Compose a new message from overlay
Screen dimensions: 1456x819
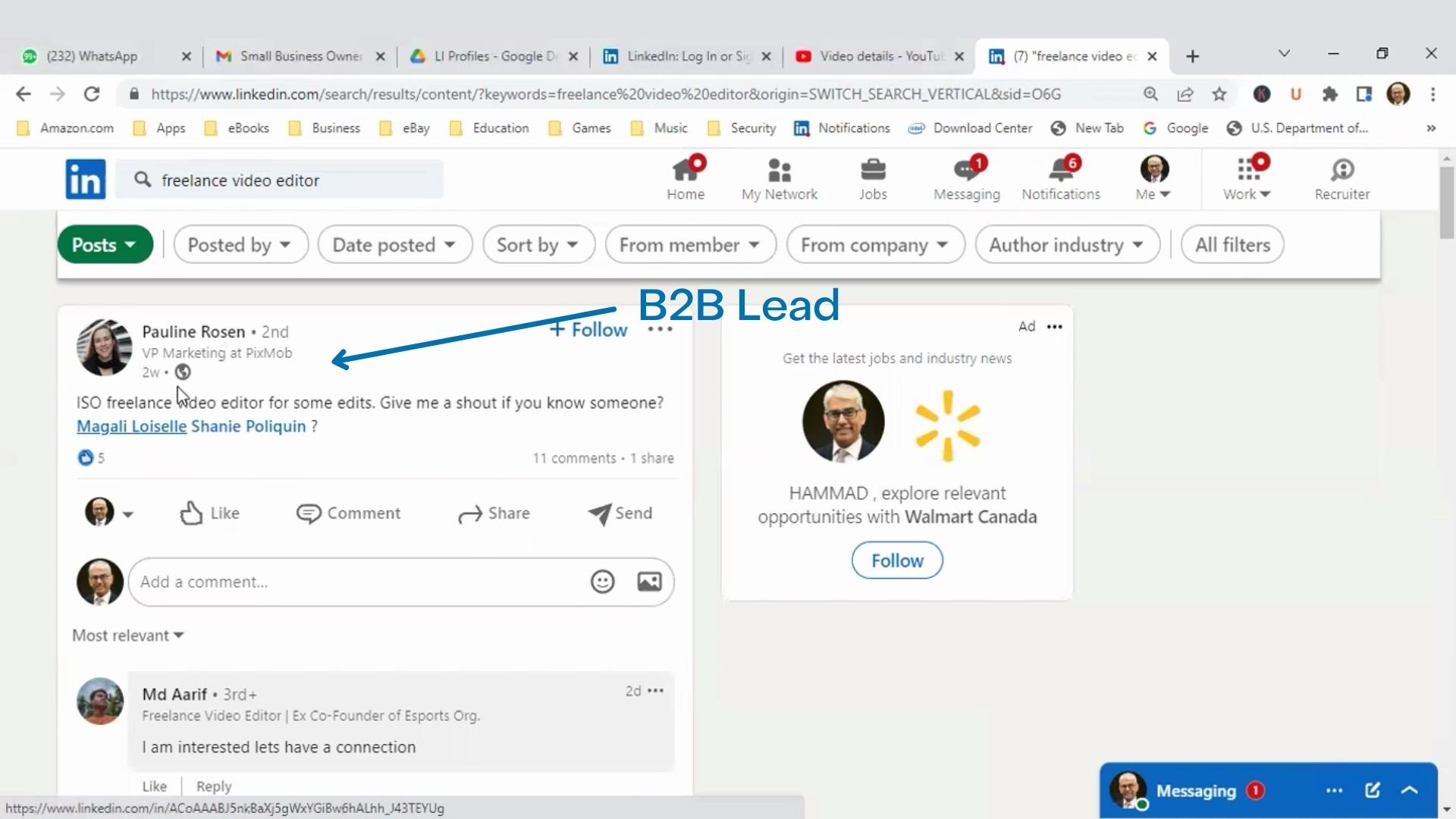pyautogui.click(x=1373, y=790)
